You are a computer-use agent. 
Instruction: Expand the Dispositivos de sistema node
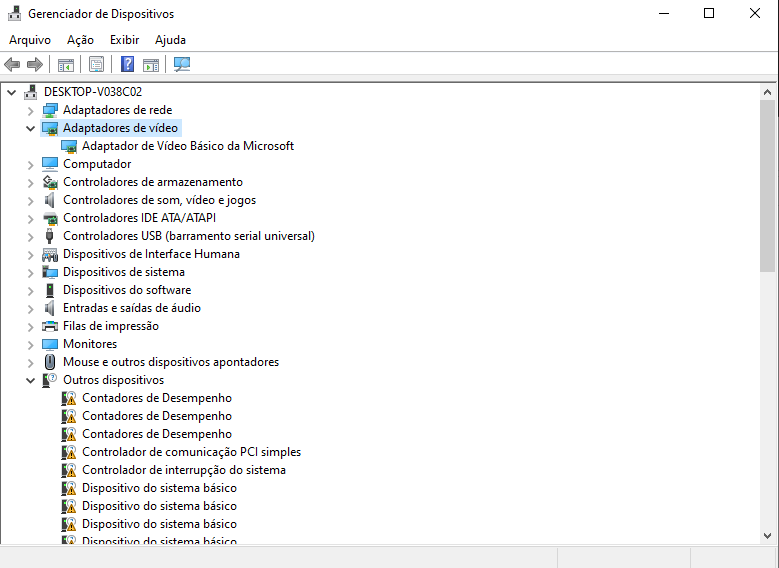pyautogui.click(x=31, y=272)
